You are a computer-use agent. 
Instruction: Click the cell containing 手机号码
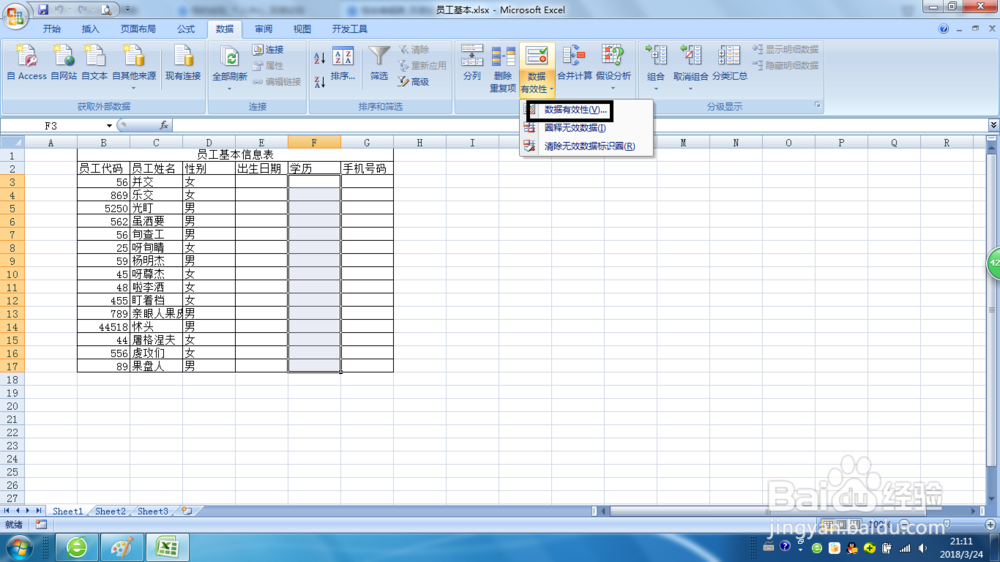(367, 168)
